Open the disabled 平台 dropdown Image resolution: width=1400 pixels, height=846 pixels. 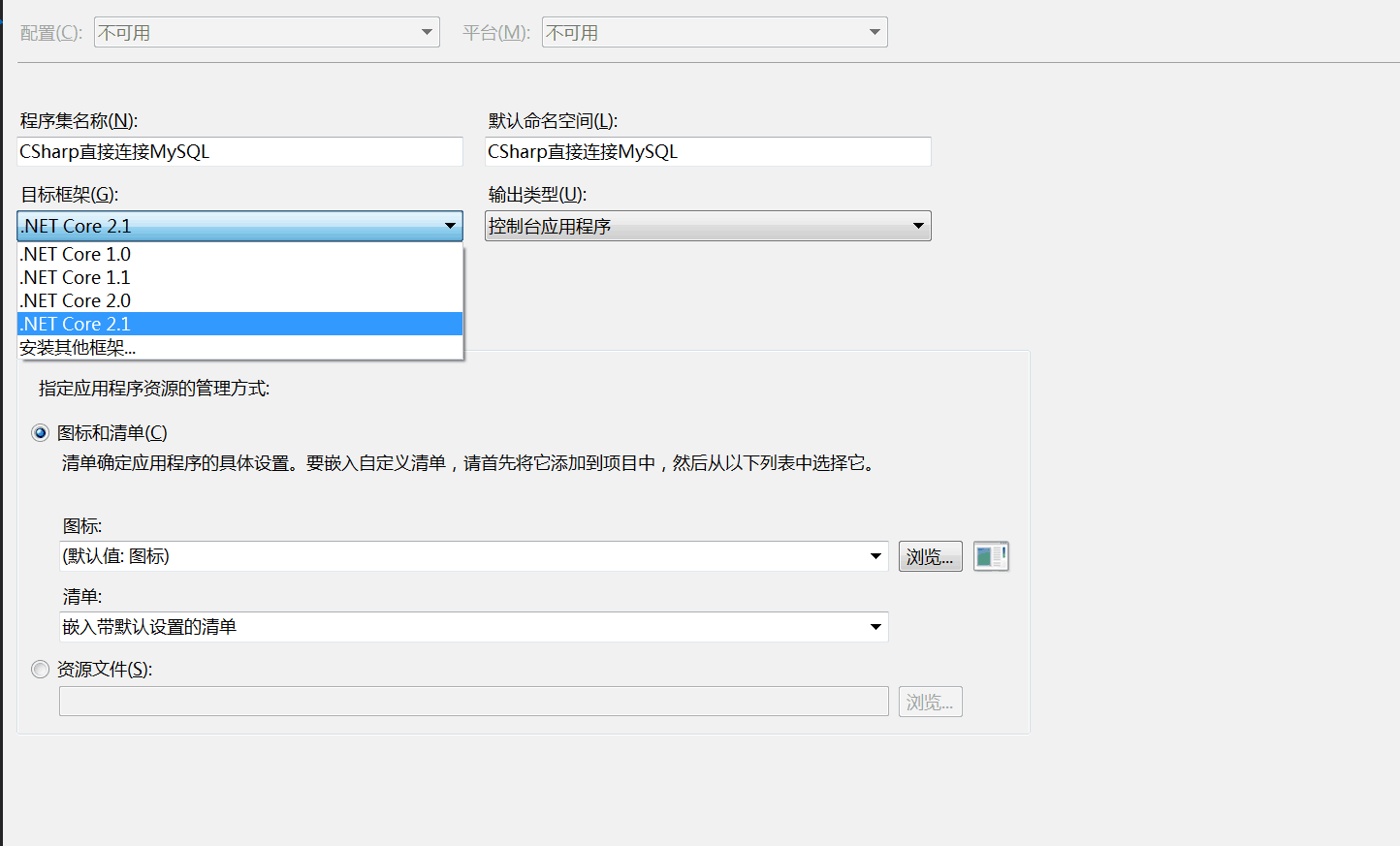[x=715, y=32]
